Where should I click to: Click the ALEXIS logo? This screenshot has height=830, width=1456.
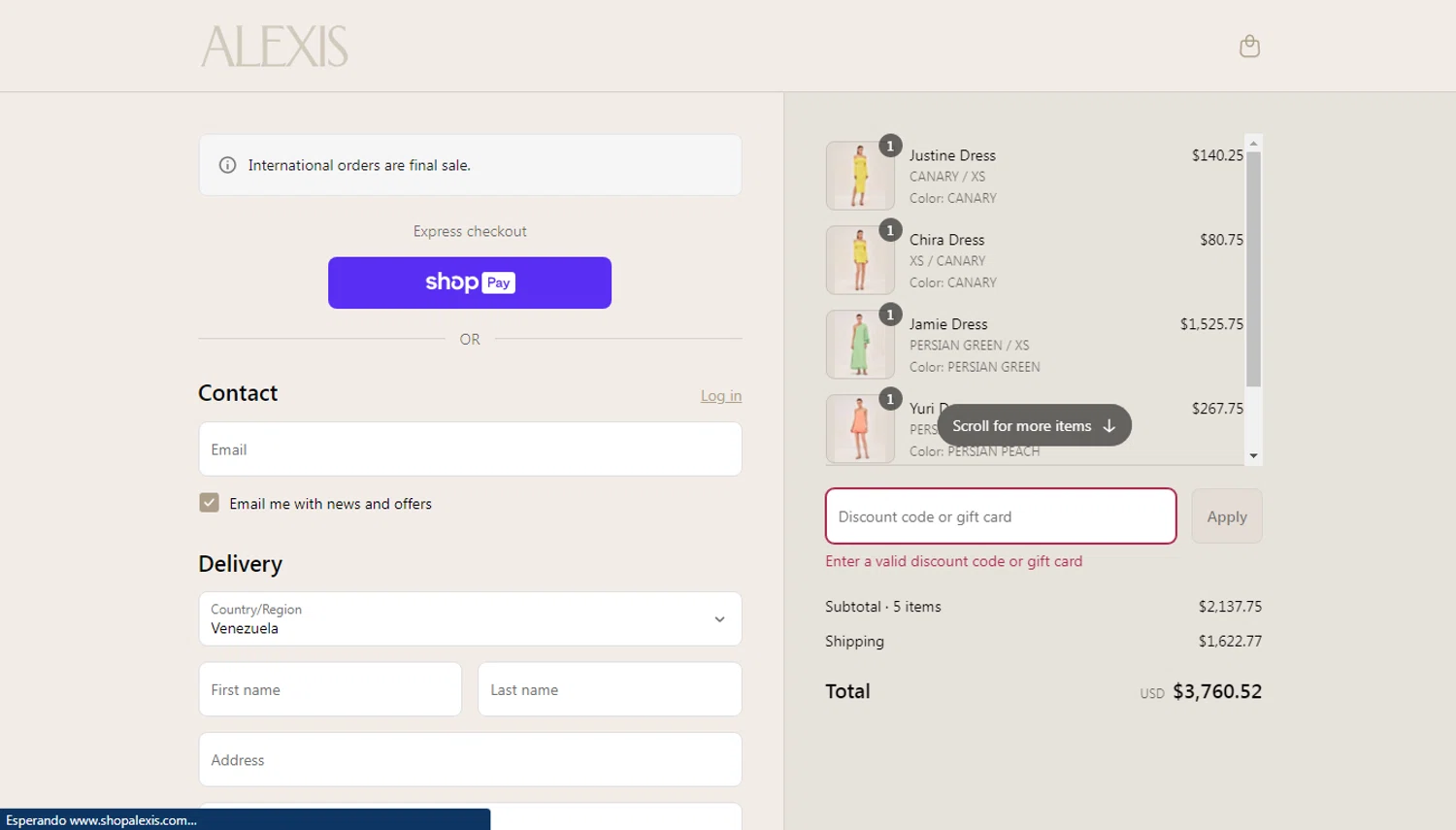pos(274,46)
